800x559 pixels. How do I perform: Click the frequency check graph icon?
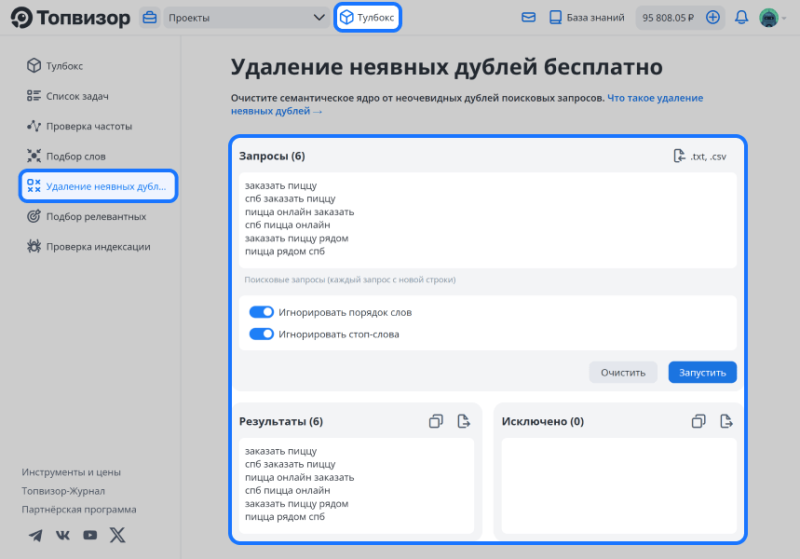click(34, 125)
